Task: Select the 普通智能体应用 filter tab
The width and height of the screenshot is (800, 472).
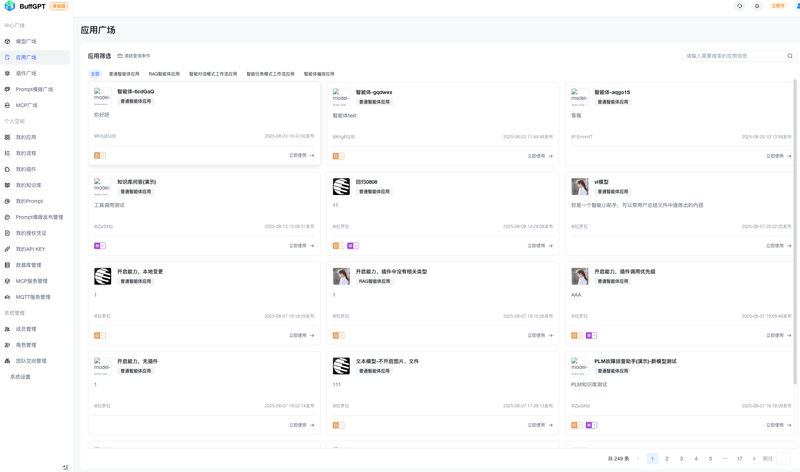Action: tap(124, 74)
